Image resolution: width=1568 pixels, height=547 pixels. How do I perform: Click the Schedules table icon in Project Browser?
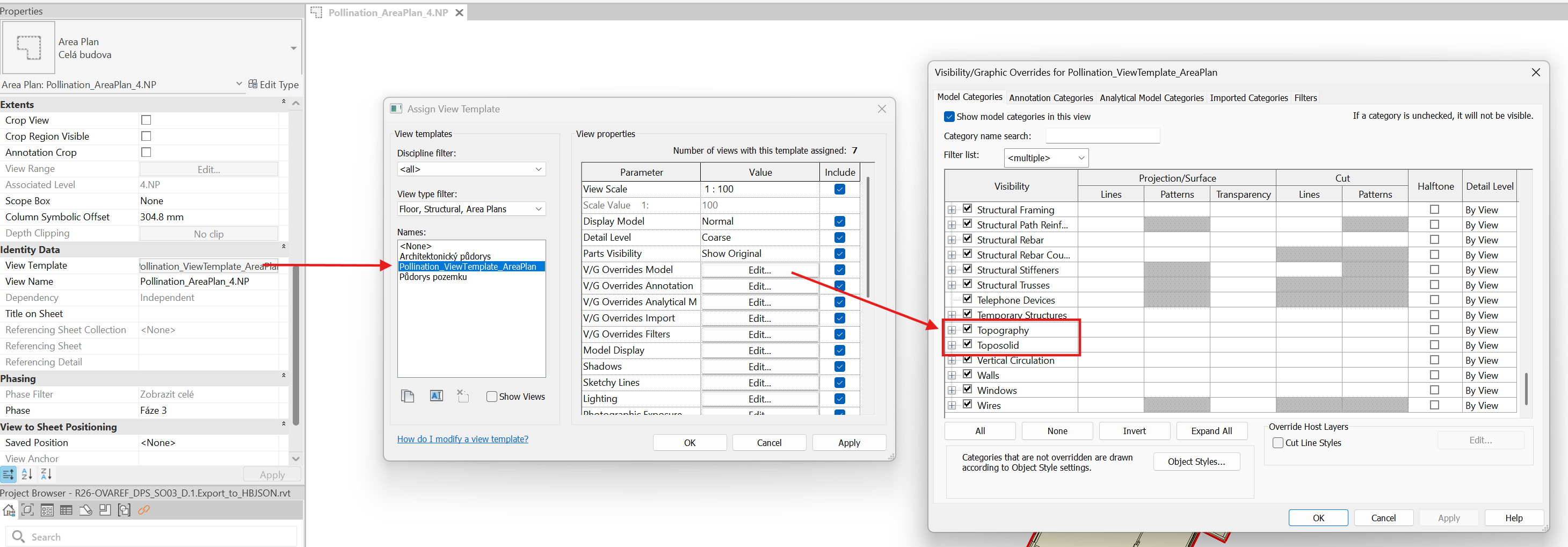click(66, 510)
